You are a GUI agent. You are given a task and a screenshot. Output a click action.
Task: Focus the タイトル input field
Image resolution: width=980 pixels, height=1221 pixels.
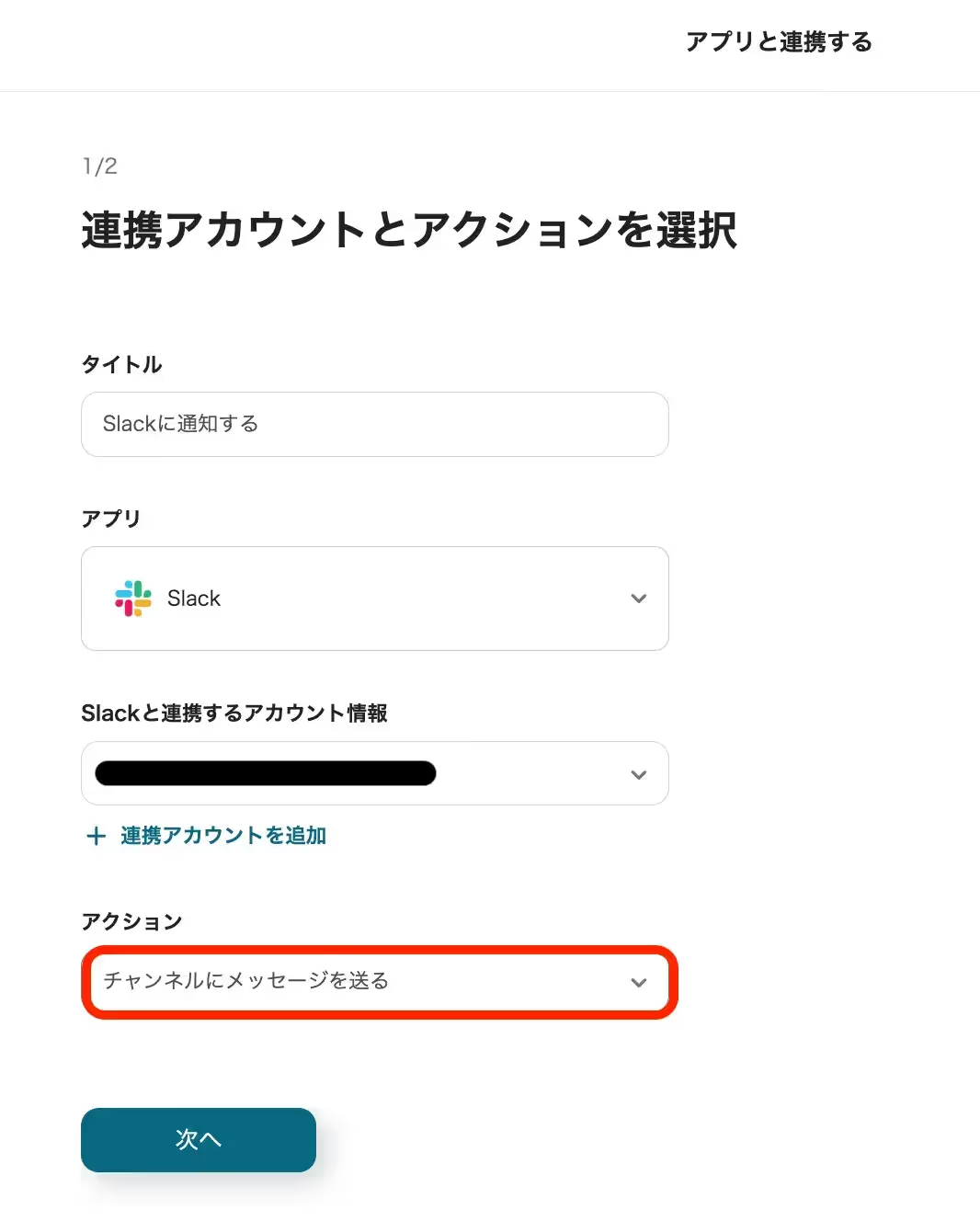click(x=460, y=424)
